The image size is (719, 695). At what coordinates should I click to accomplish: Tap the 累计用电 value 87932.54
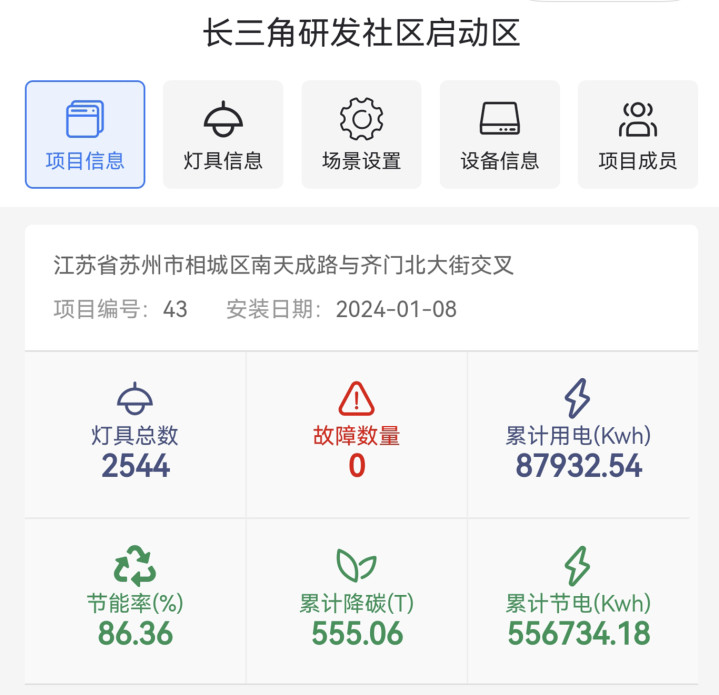click(x=579, y=466)
